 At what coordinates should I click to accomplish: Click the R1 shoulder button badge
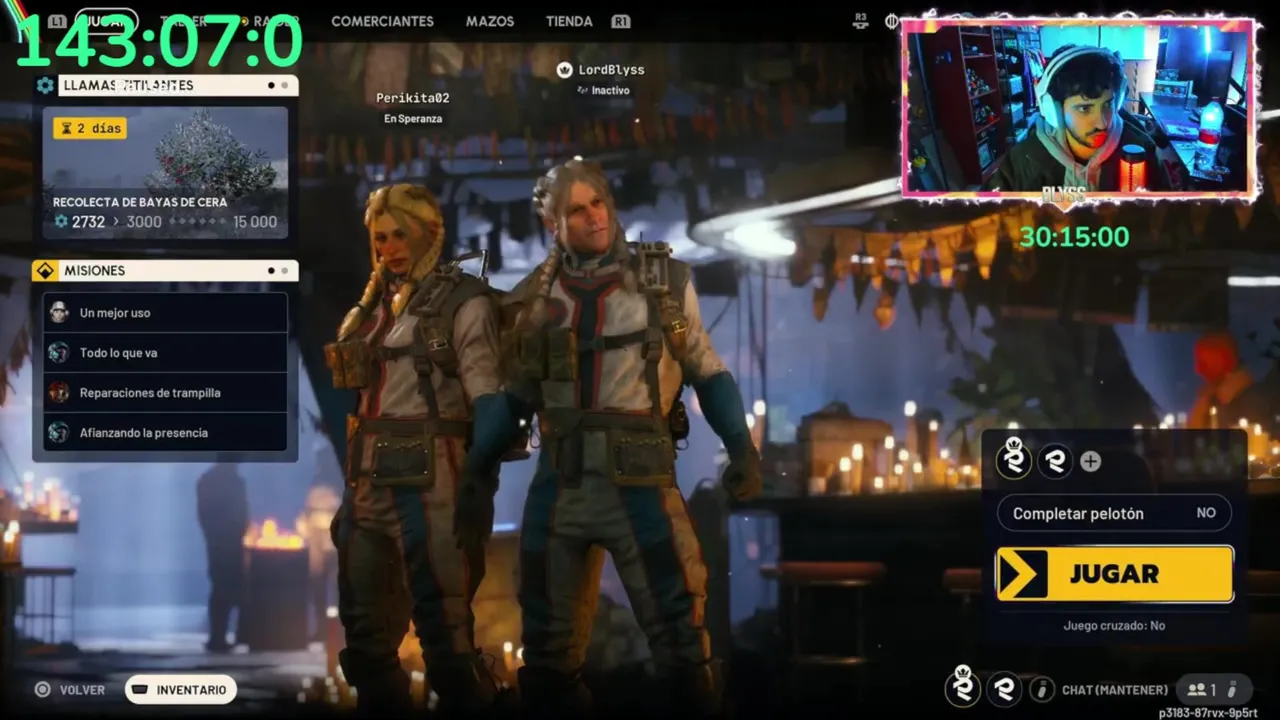pyautogui.click(x=621, y=21)
